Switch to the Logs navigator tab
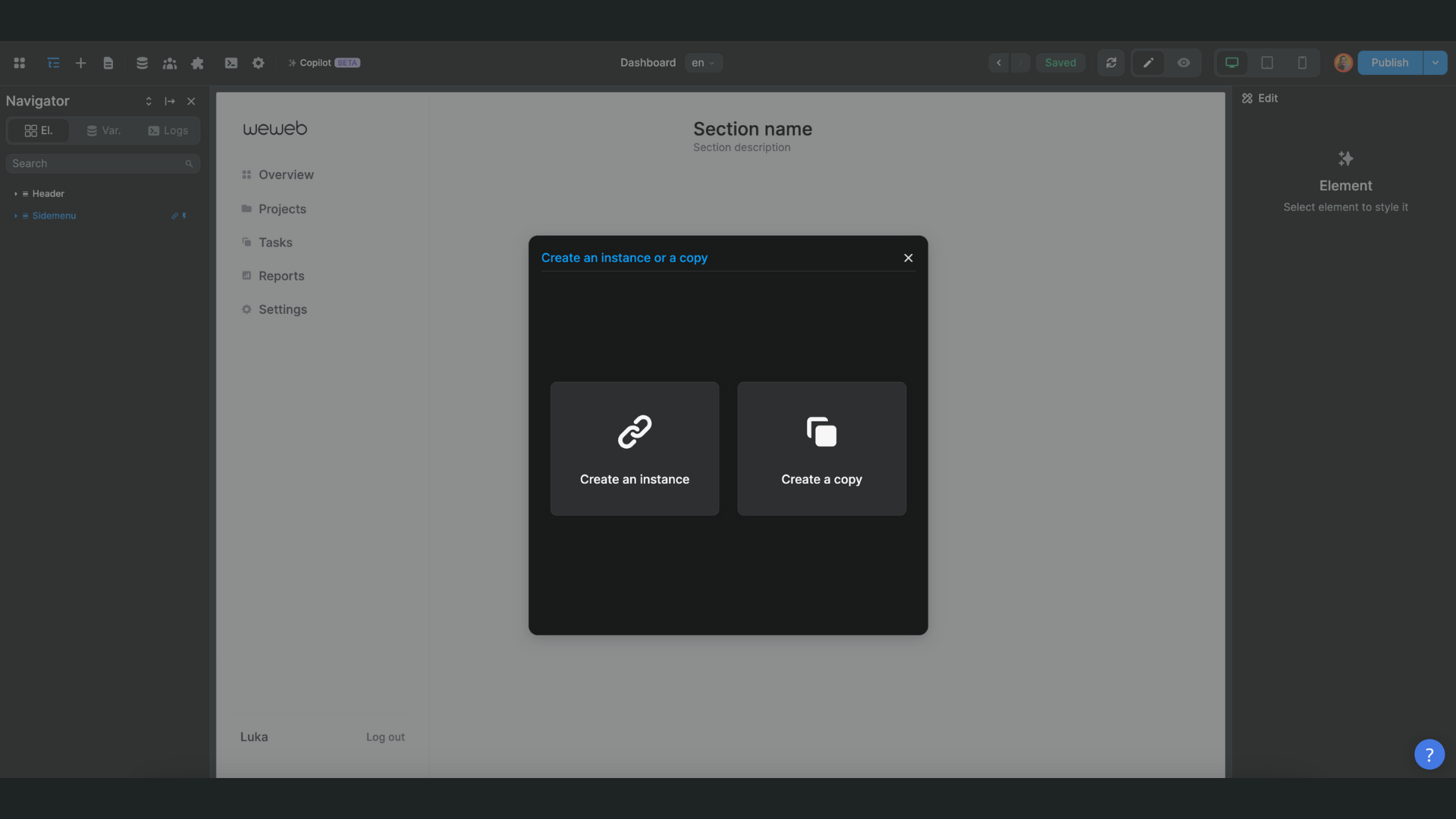Image resolution: width=1456 pixels, height=819 pixels. (x=168, y=130)
